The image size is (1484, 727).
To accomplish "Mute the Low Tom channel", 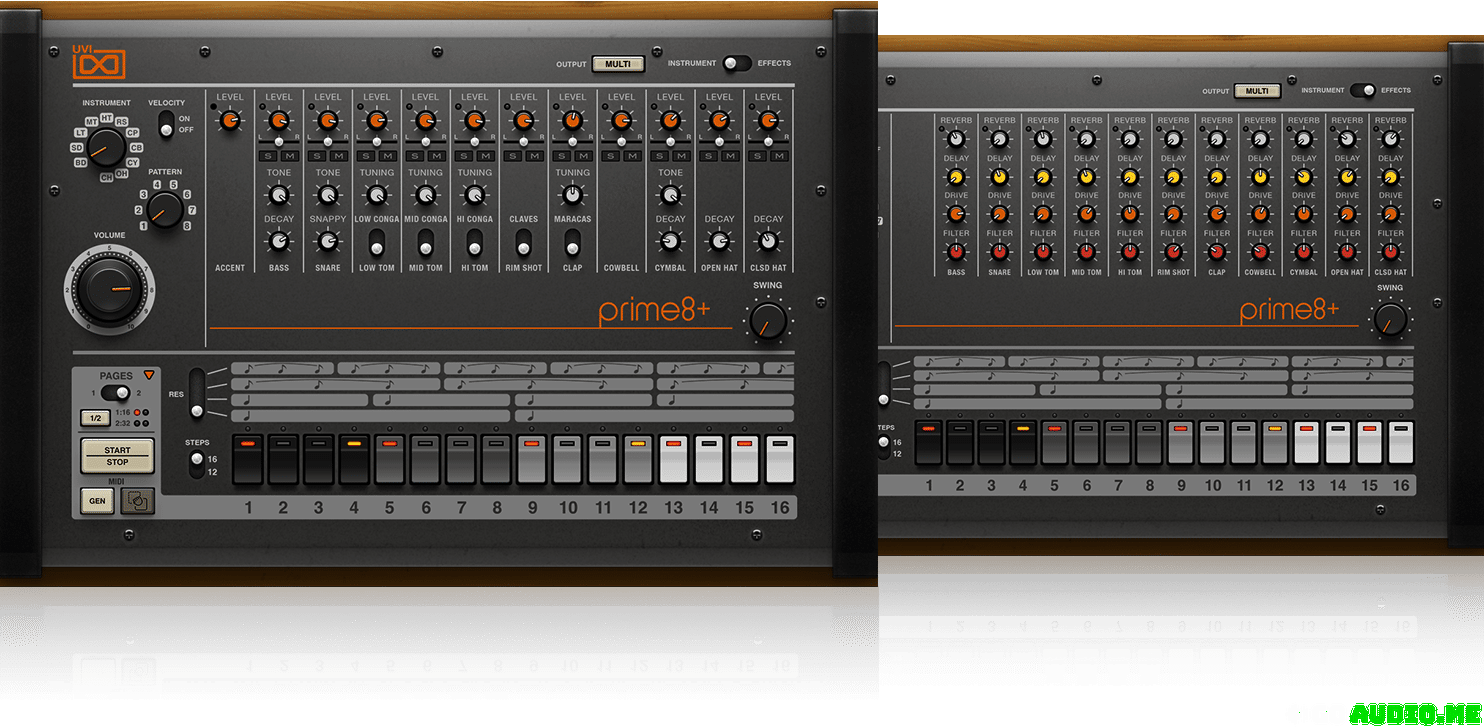I will (386, 156).
